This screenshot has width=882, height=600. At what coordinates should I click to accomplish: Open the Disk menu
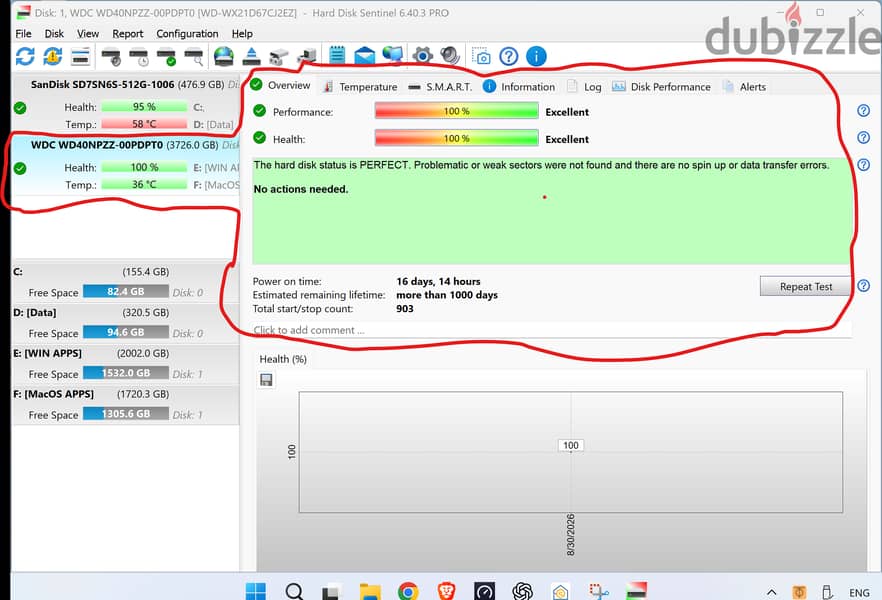(54, 34)
